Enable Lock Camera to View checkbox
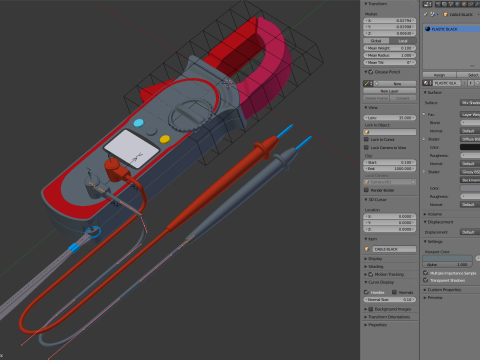480x360 pixels. coord(366,147)
